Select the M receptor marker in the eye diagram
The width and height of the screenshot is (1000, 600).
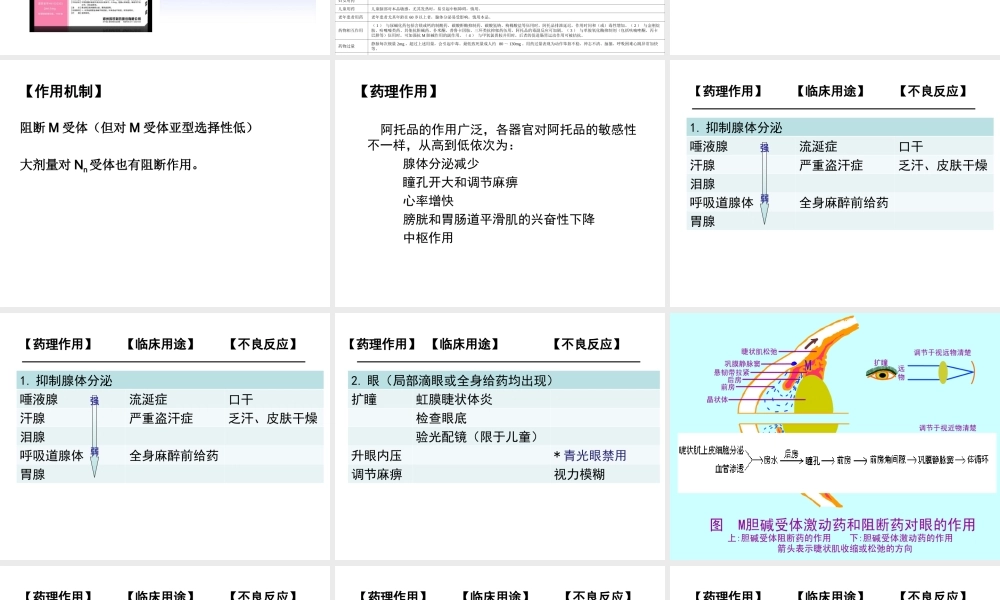pos(808,364)
